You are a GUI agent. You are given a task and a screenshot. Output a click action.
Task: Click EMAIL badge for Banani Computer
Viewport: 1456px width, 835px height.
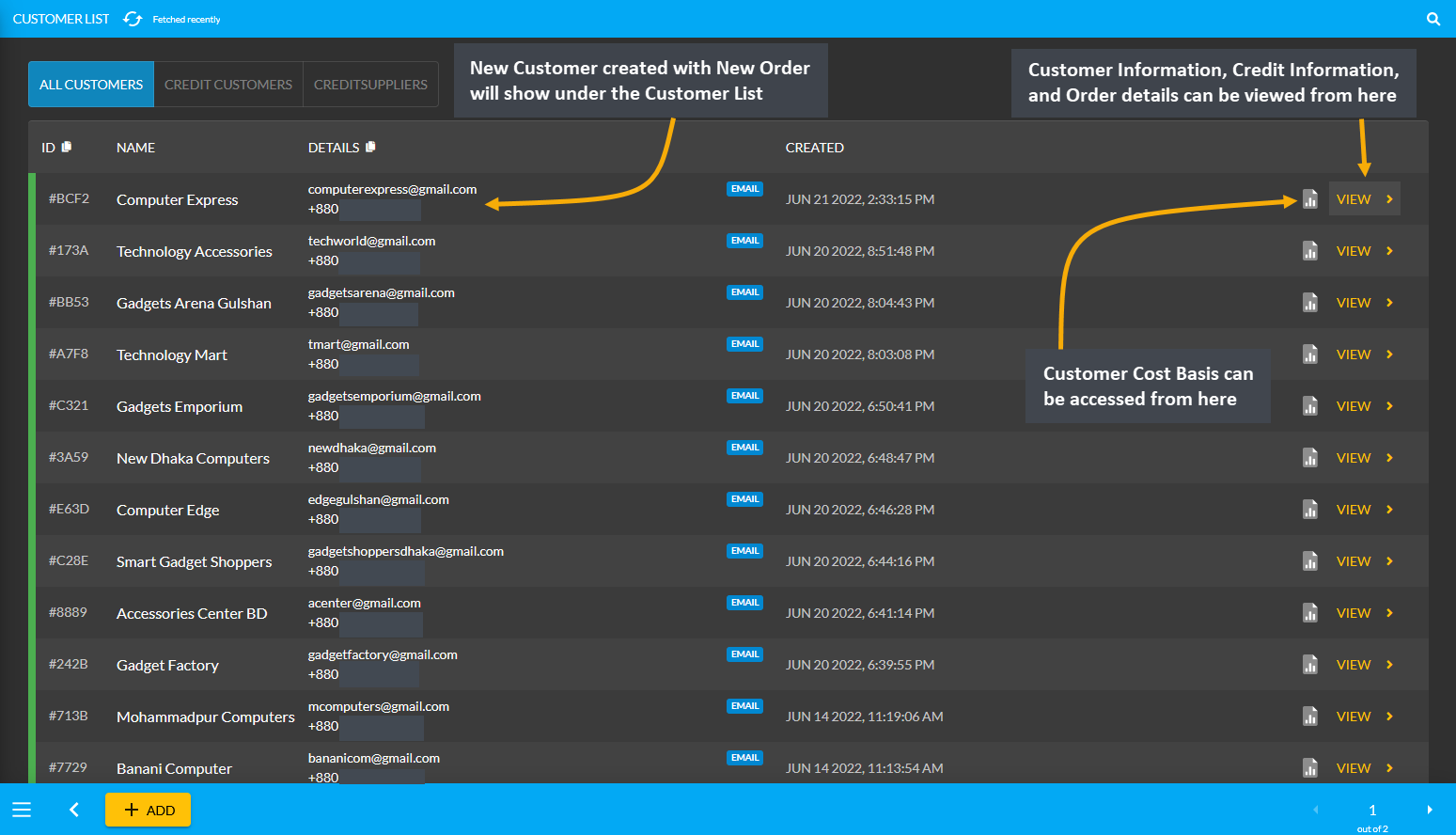(744, 758)
